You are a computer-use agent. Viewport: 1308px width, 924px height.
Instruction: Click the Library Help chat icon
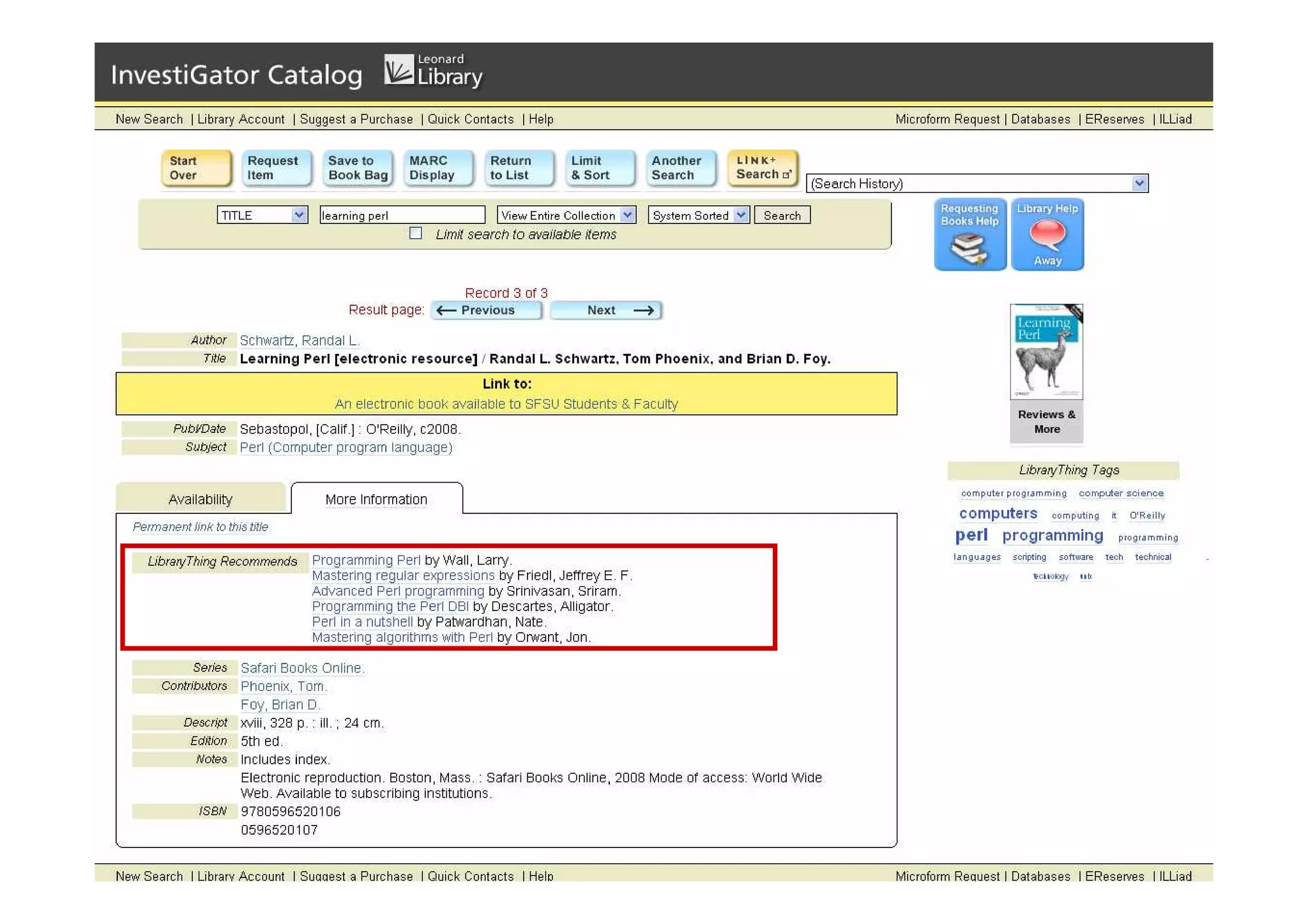pyautogui.click(x=1047, y=234)
